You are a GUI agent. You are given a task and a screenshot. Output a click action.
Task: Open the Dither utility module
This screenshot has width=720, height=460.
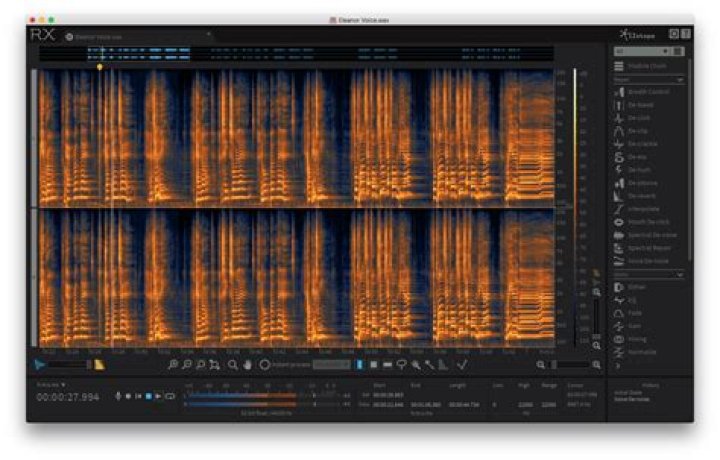tap(630, 287)
